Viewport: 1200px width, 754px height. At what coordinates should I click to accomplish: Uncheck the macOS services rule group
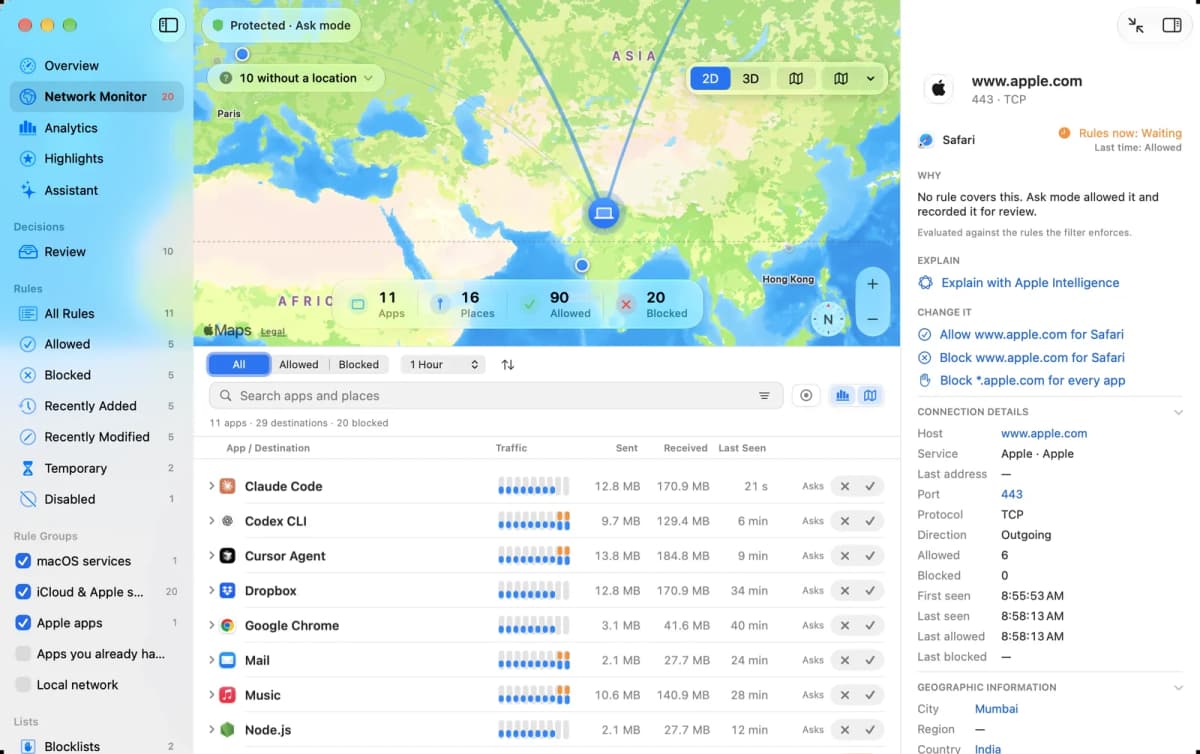click(23, 561)
